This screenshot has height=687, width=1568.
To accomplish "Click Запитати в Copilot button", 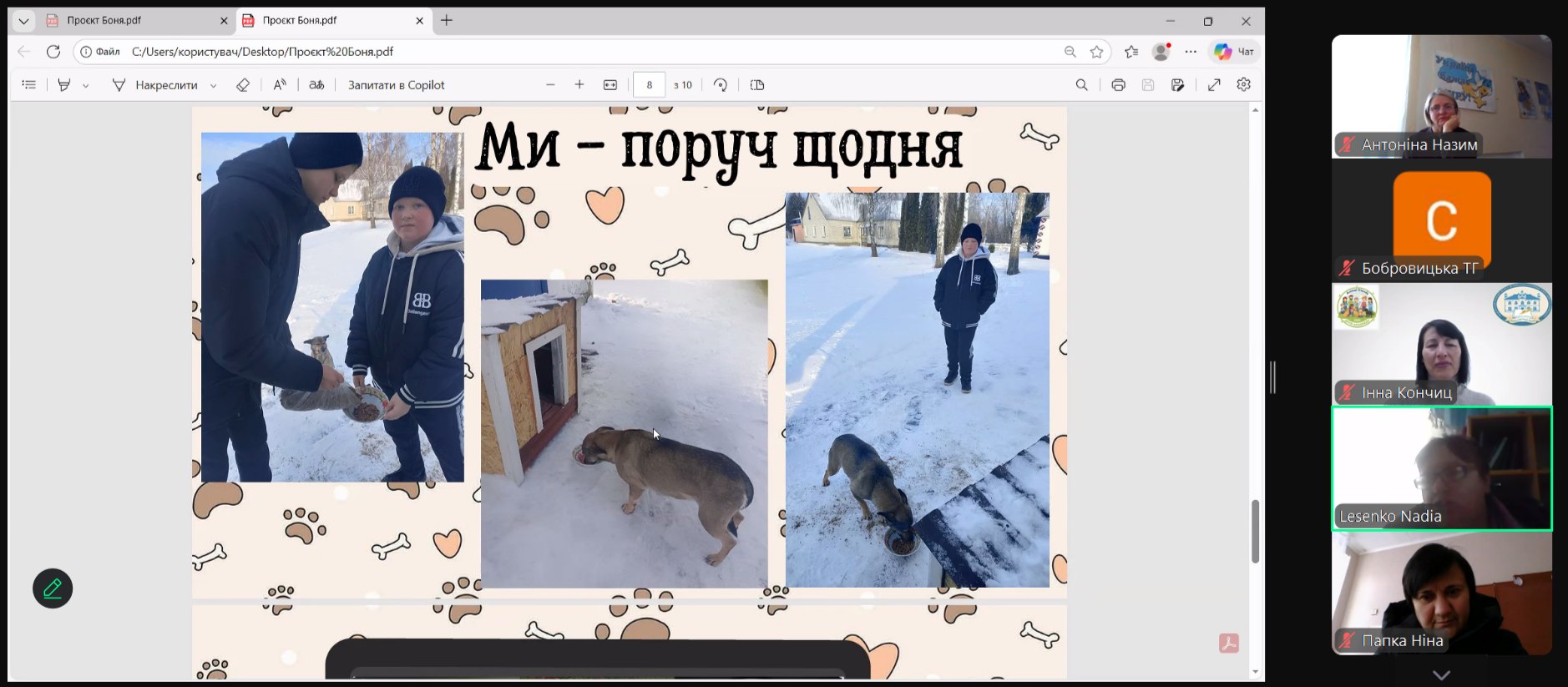I will (x=396, y=85).
